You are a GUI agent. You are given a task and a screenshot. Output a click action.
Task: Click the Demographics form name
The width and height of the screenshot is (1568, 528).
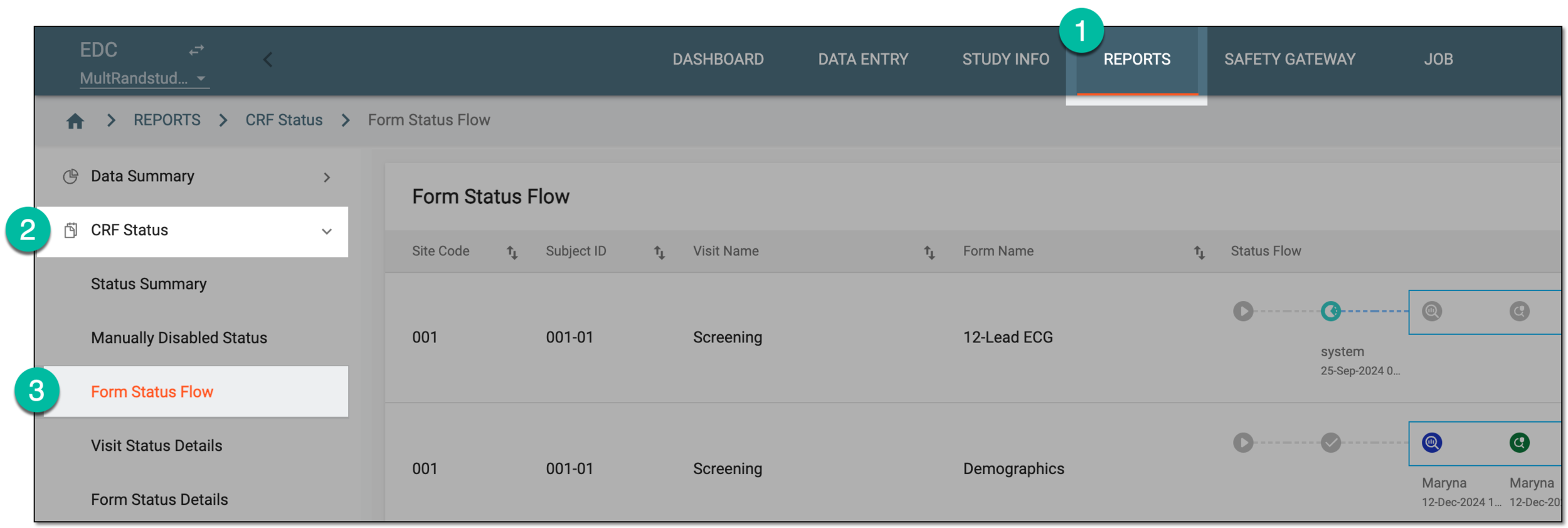click(1013, 469)
